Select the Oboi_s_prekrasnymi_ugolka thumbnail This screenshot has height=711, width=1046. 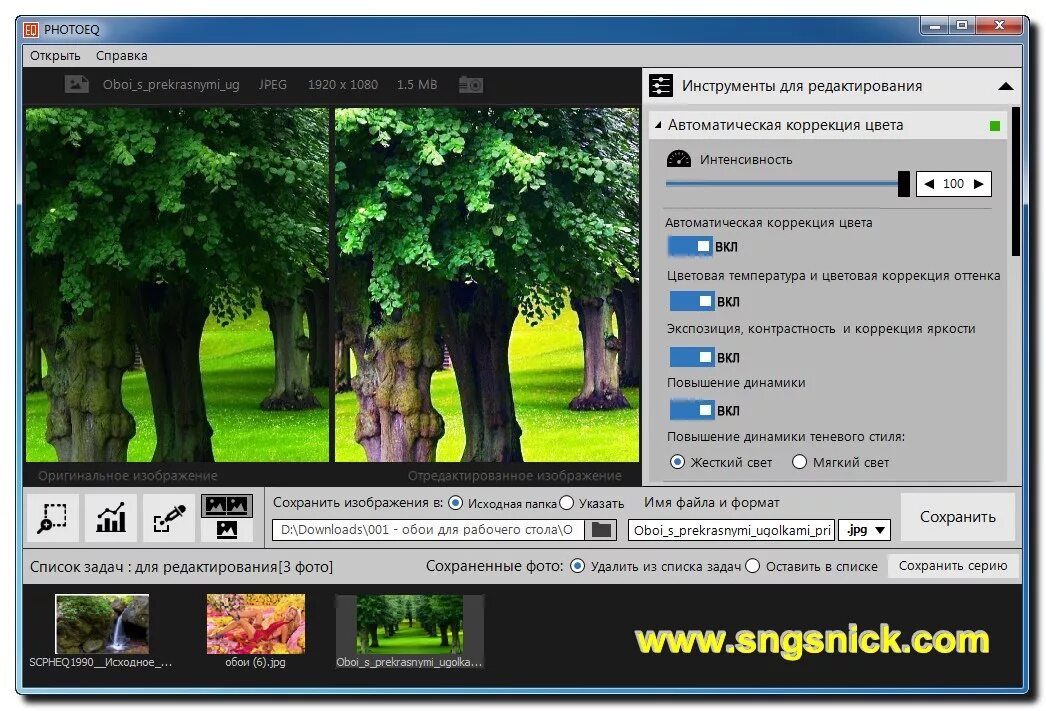pos(409,624)
